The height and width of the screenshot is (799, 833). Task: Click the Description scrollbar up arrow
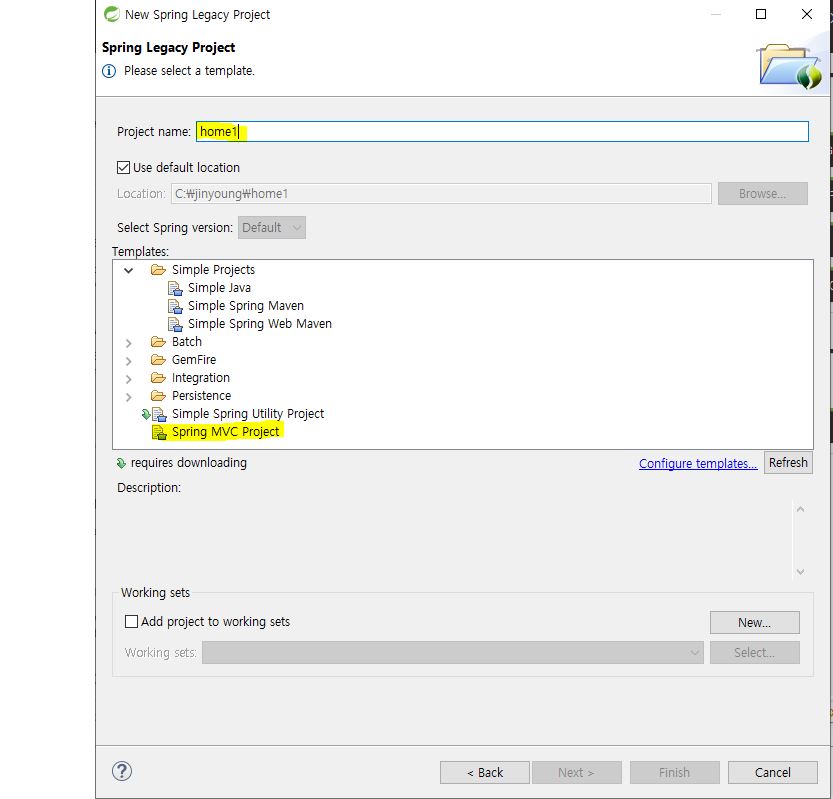pyautogui.click(x=800, y=509)
